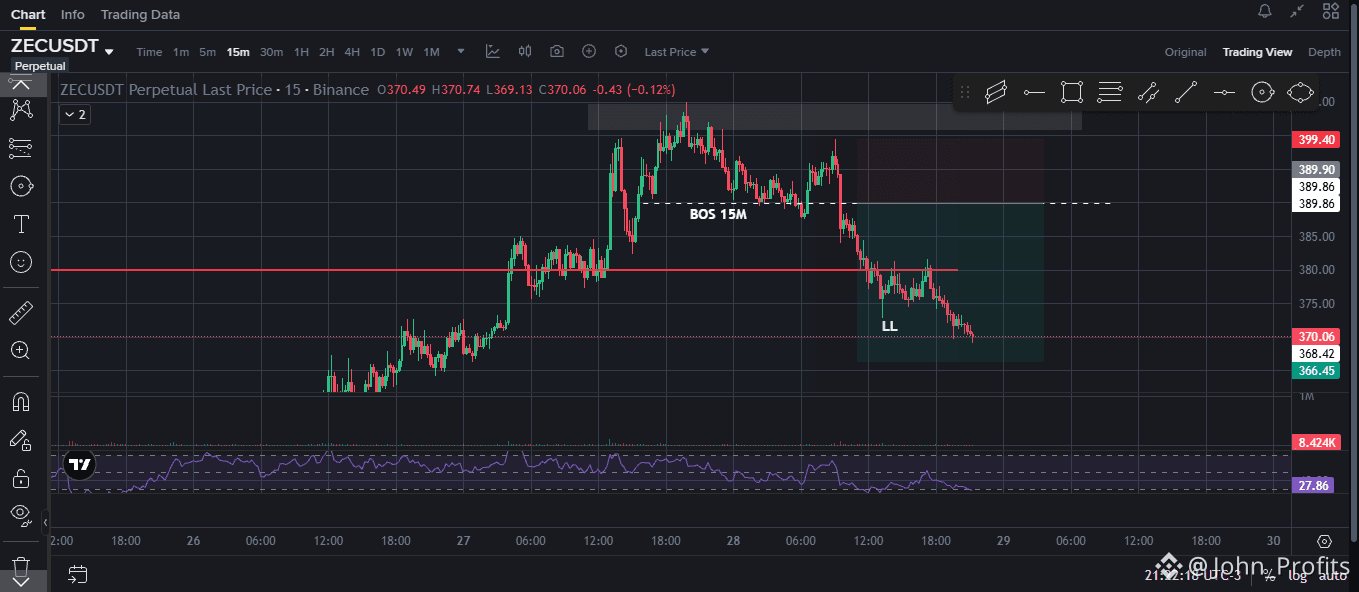The image size is (1359, 592).
Task: Select the pattern drawing tool in sidebar
Action: click(x=21, y=109)
